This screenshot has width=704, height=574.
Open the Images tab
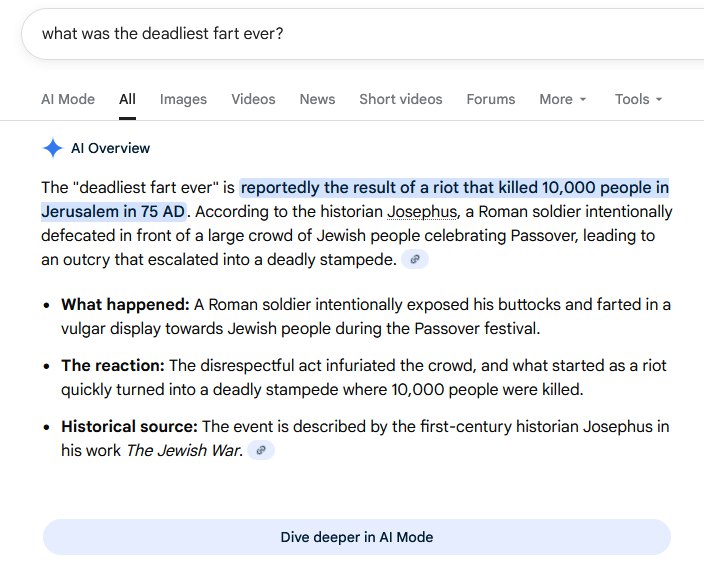(183, 99)
